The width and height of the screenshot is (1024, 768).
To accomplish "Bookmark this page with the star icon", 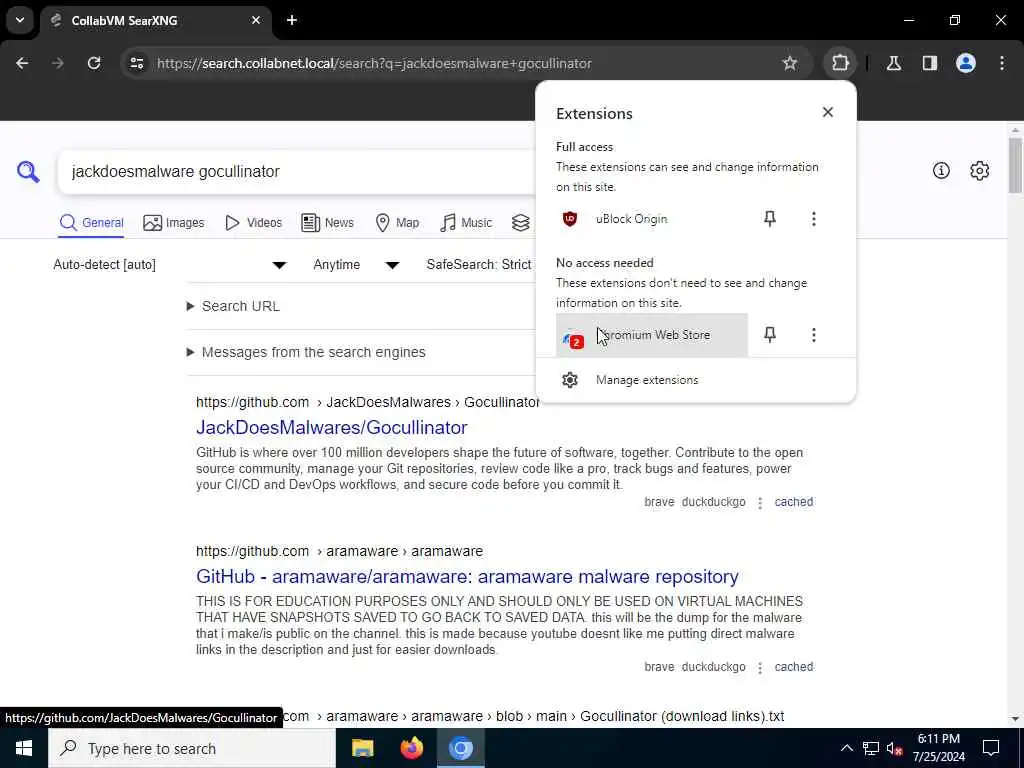I will [x=790, y=63].
